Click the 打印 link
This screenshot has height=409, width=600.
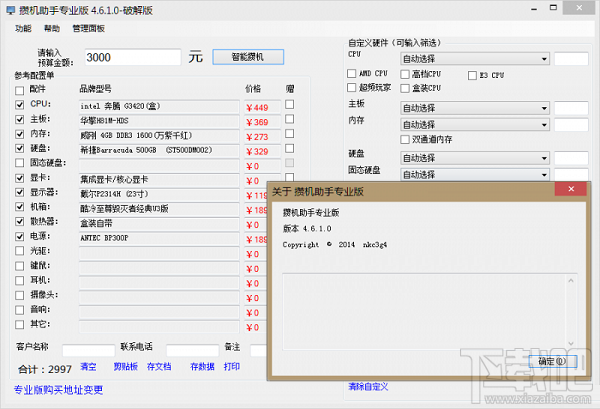click(232, 367)
